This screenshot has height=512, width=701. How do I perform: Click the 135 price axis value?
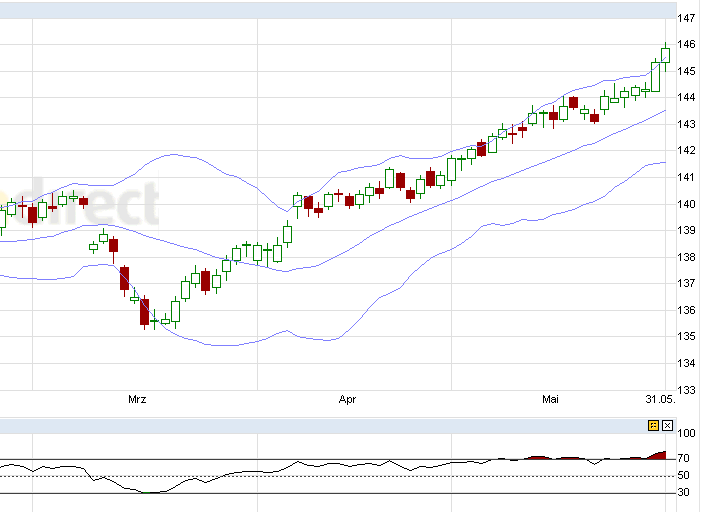point(686,336)
